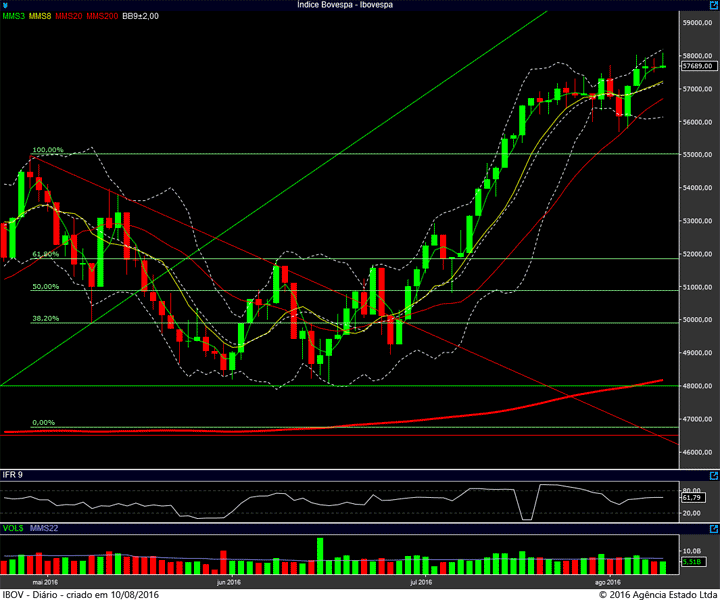720x600 pixels.
Task: Click the 48000,00 price axis label
Action: (x=698, y=386)
